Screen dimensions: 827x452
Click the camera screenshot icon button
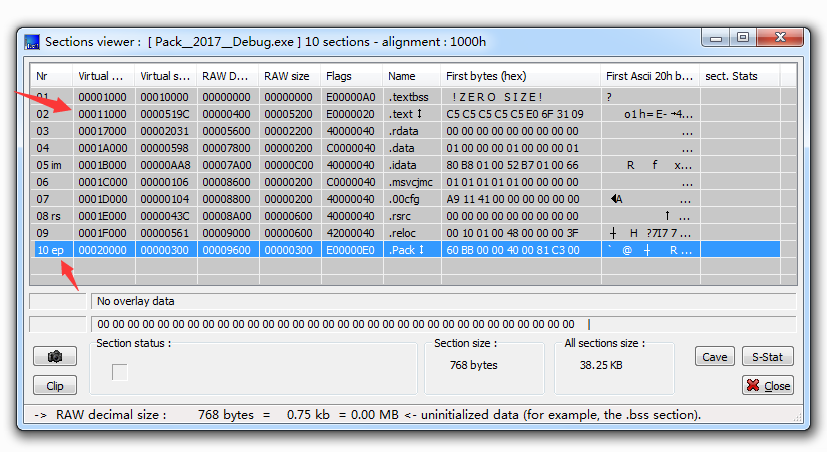55,357
